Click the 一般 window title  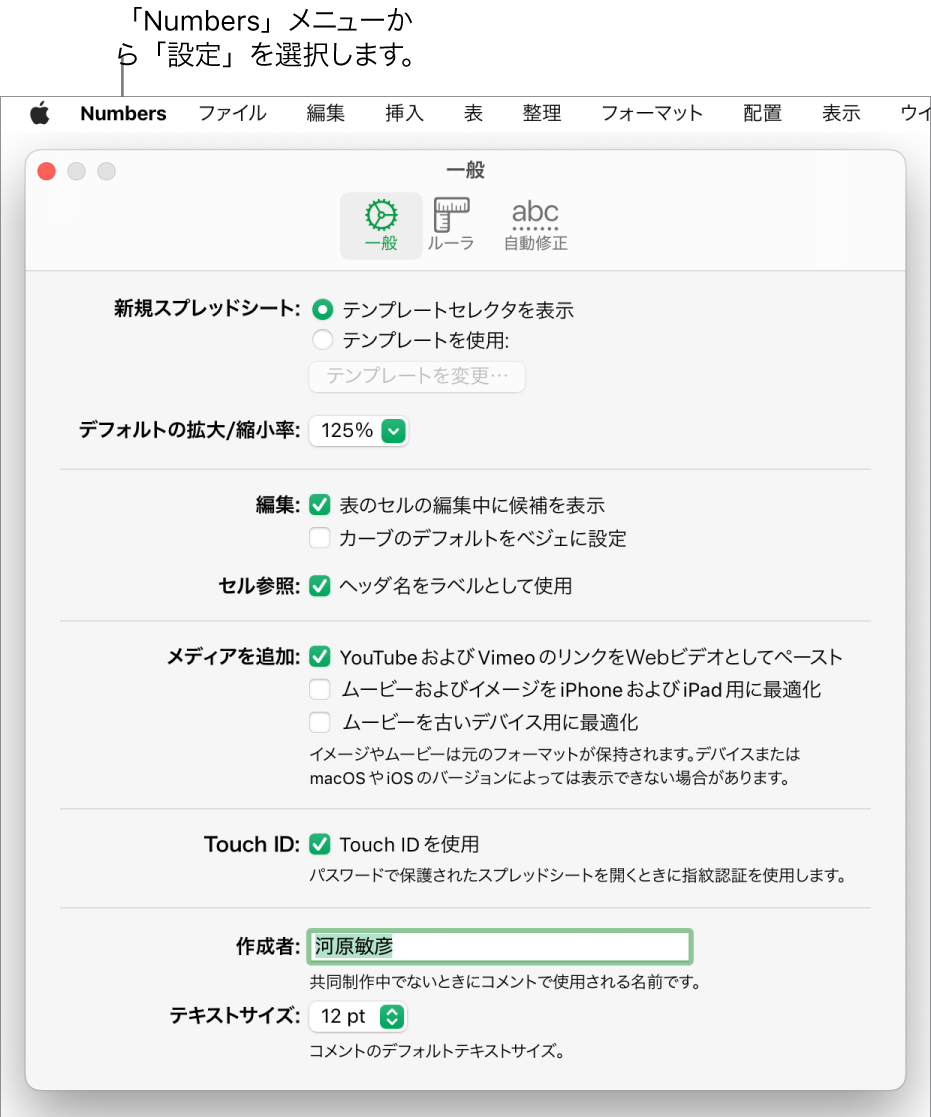pos(465,170)
